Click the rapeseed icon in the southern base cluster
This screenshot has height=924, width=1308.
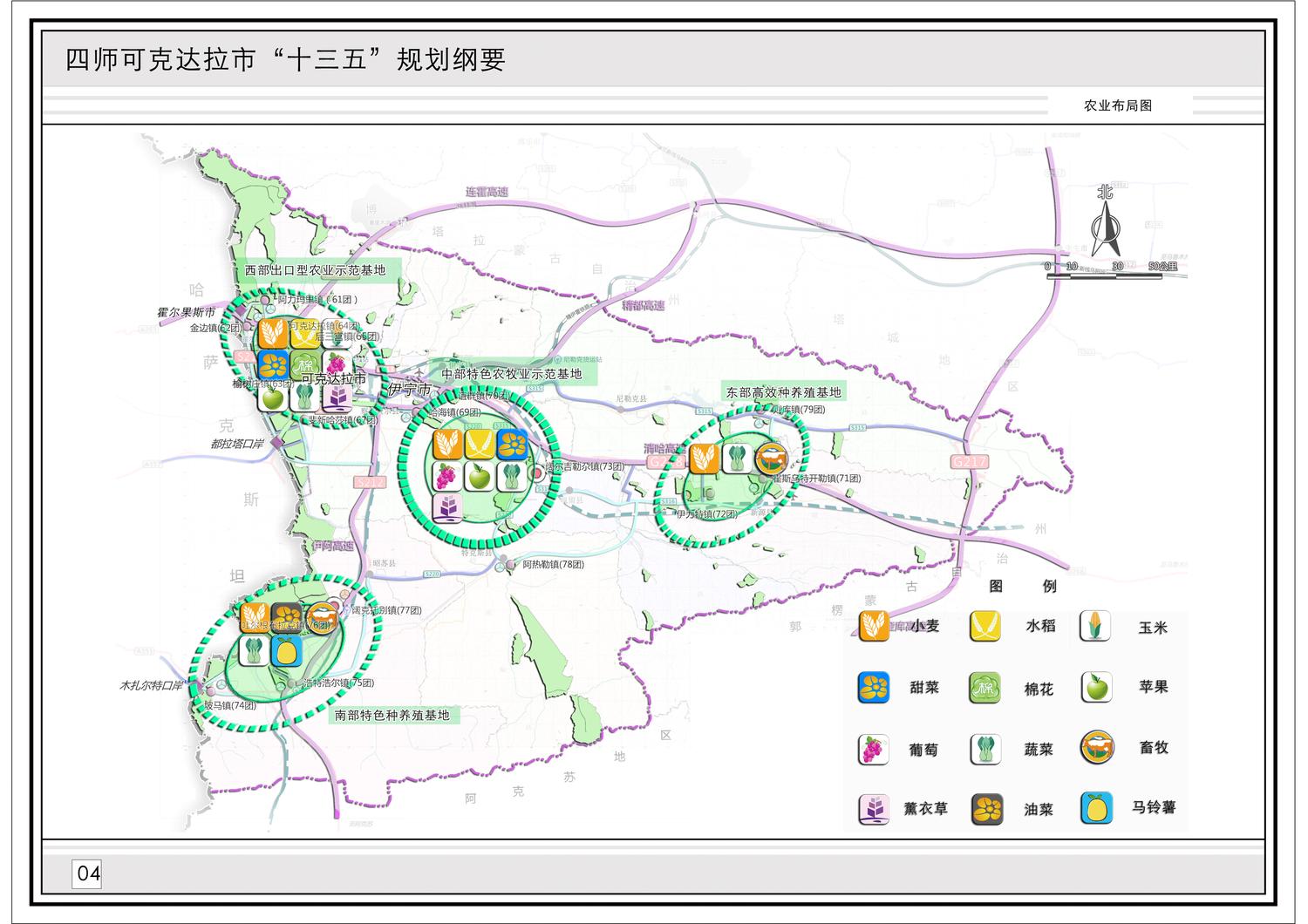[x=286, y=617]
